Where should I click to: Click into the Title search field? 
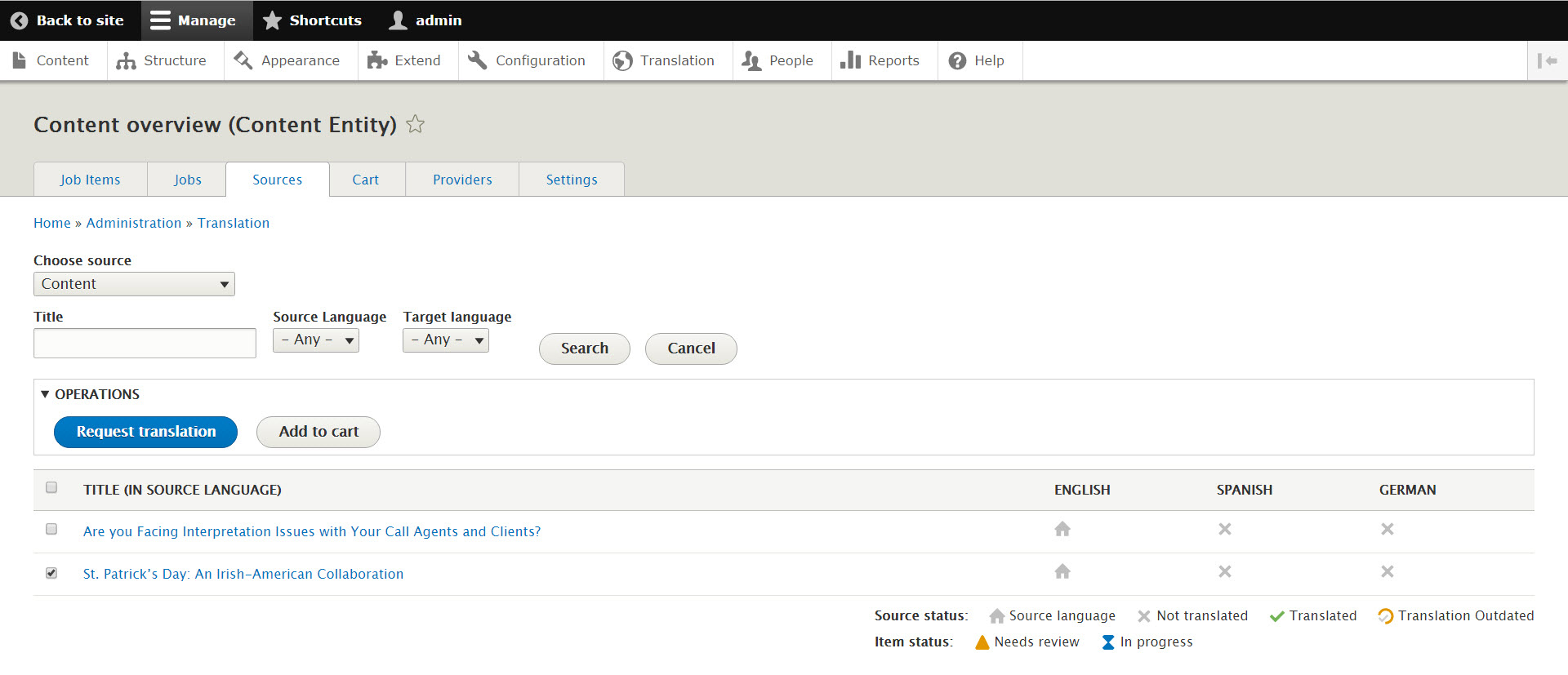[x=145, y=343]
